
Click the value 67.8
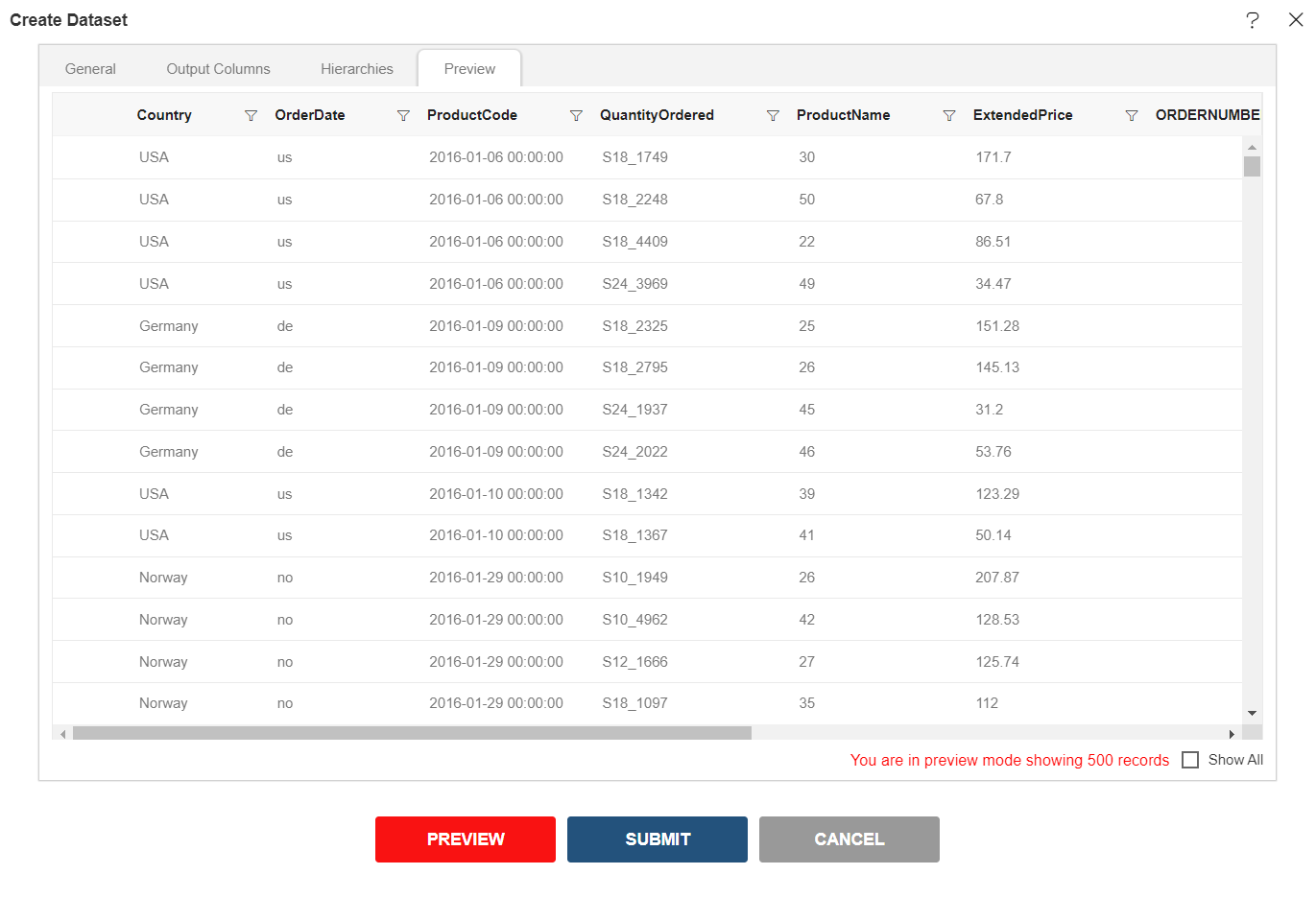tap(990, 200)
